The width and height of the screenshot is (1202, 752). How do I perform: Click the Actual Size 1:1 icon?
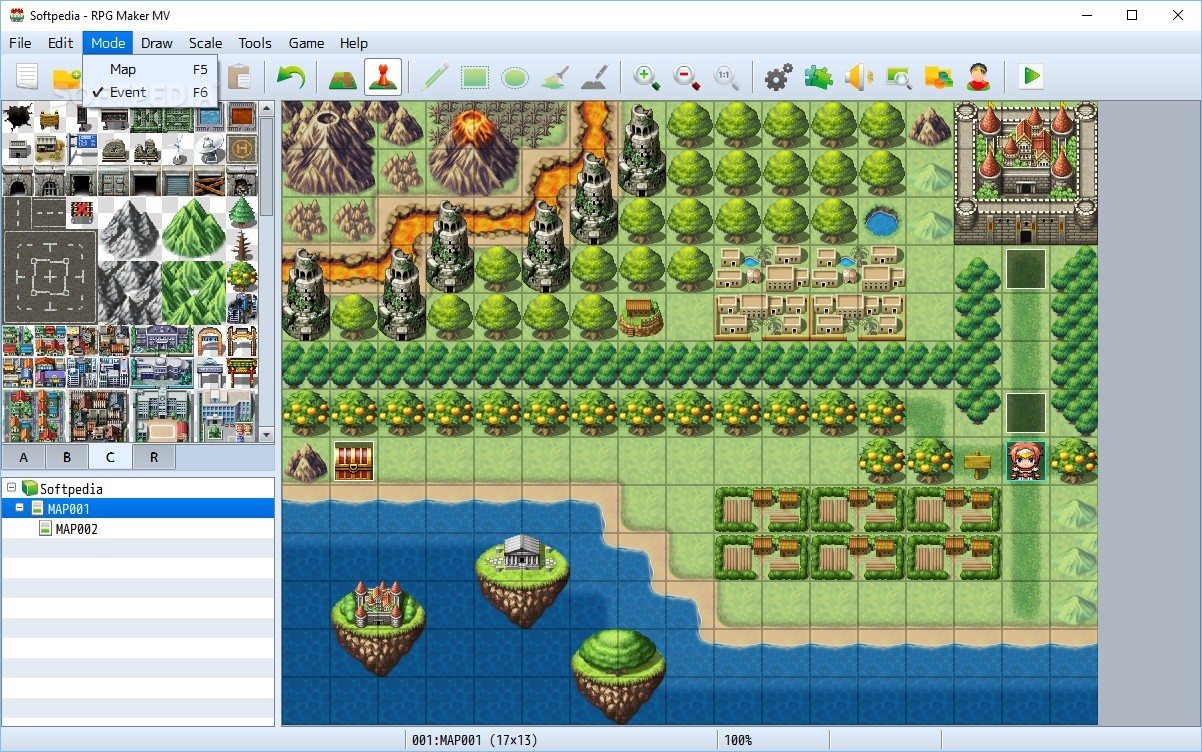point(727,77)
